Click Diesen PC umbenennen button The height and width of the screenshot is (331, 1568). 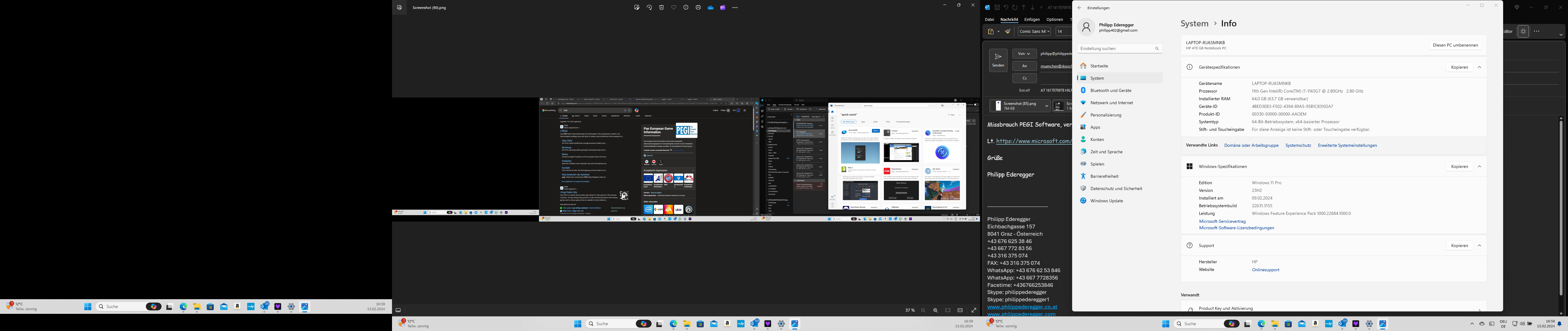(1455, 45)
